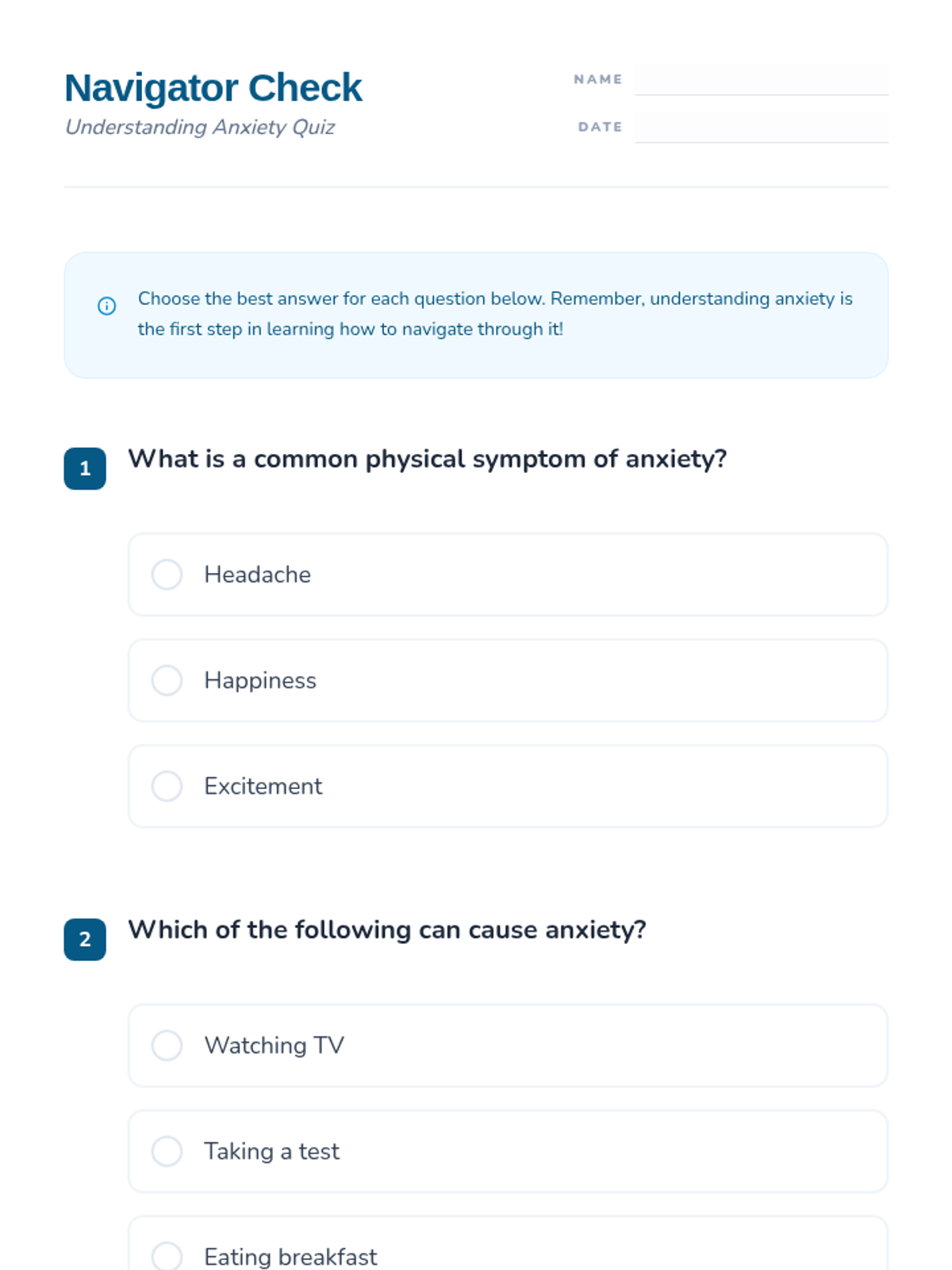
Task: Click the Navigator Check title
Action: (213, 87)
